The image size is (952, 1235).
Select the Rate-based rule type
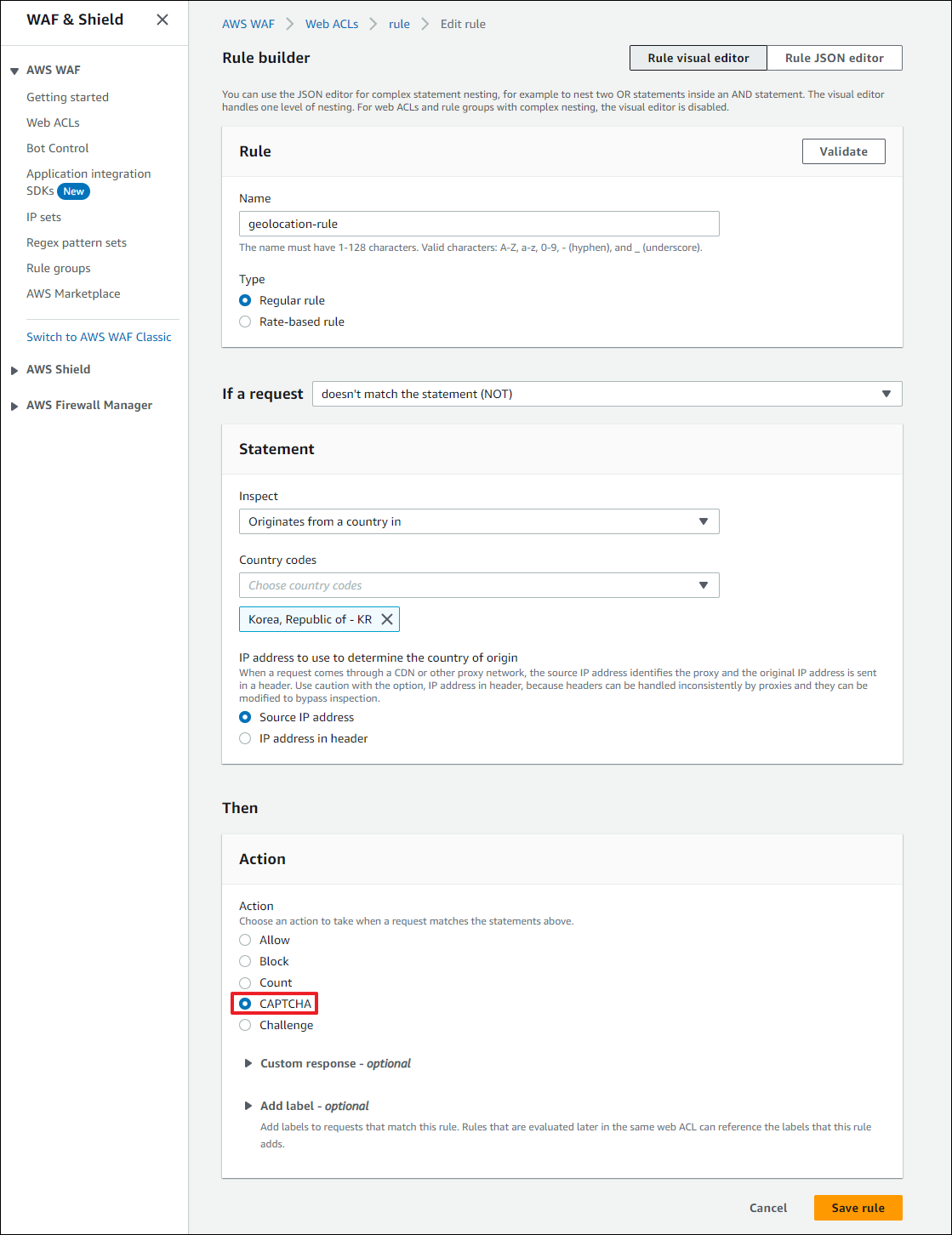(245, 322)
